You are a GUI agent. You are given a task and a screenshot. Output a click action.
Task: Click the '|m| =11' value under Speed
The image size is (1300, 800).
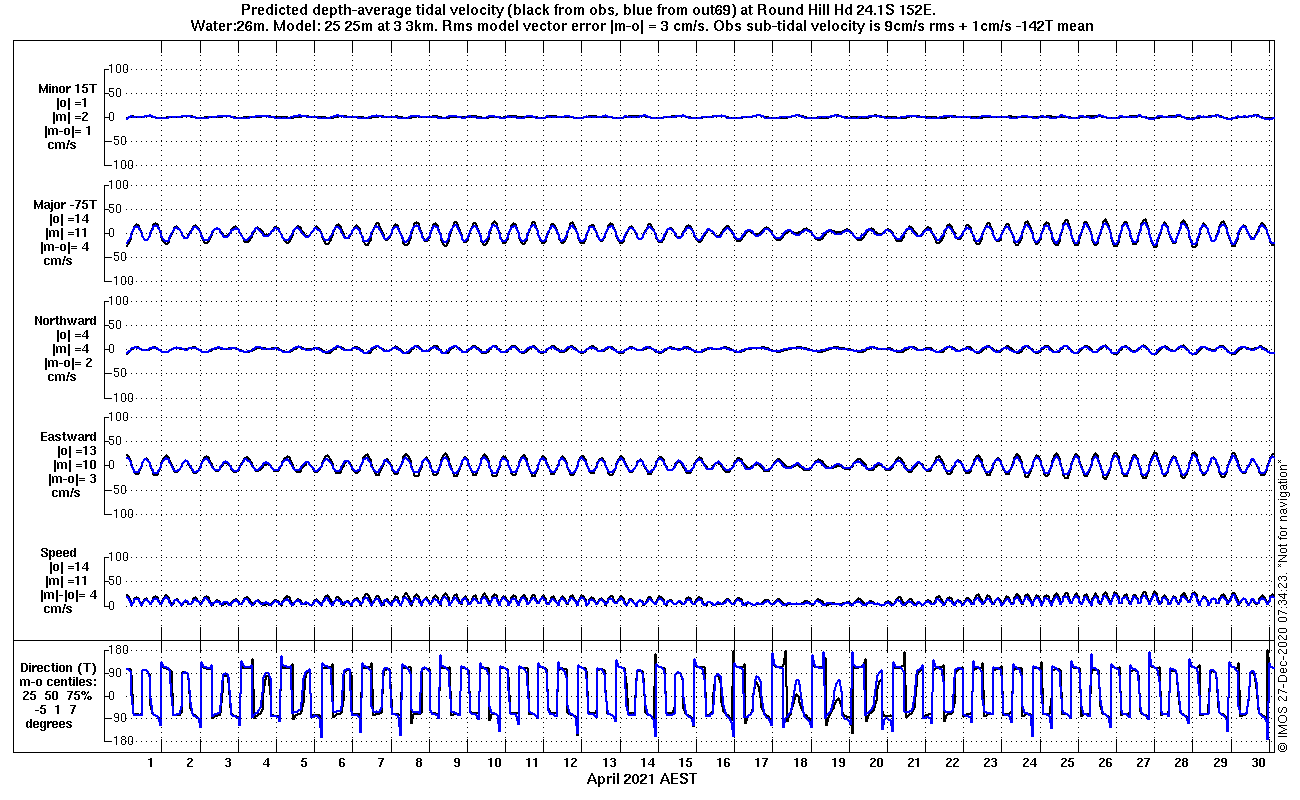(69, 581)
